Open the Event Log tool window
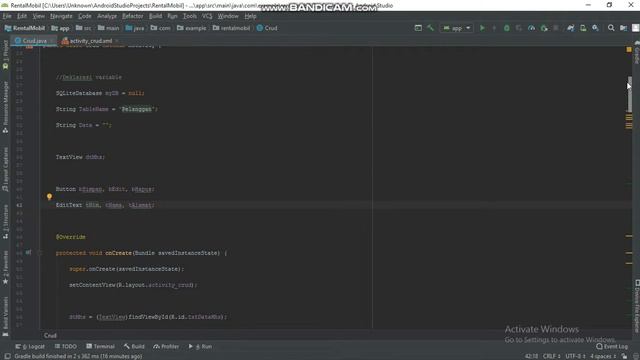Viewport: 640px width, 360px height. [x=612, y=347]
